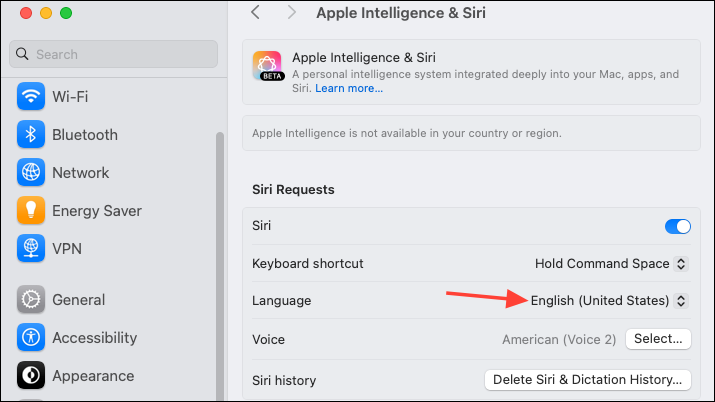This screenshot has width=715, height=402.
Task: Open the Learn more… link
Action: [x=349, y=88]
